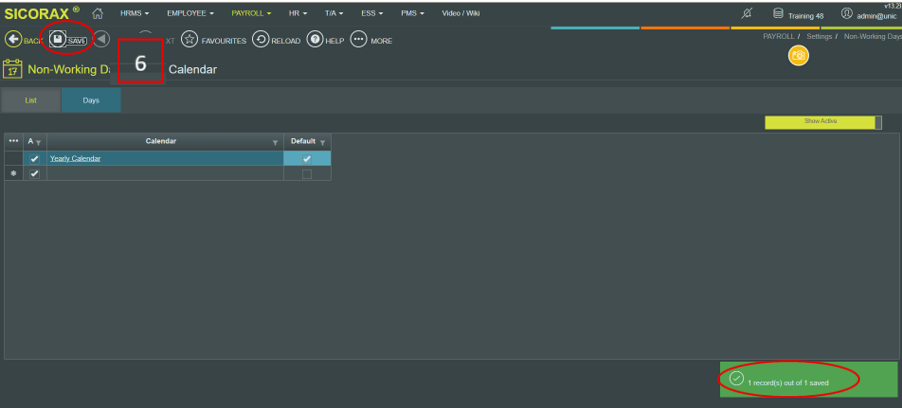Reload the page with Reload icon
Viewport: 902px width, 408px height.
click(260, 40)
